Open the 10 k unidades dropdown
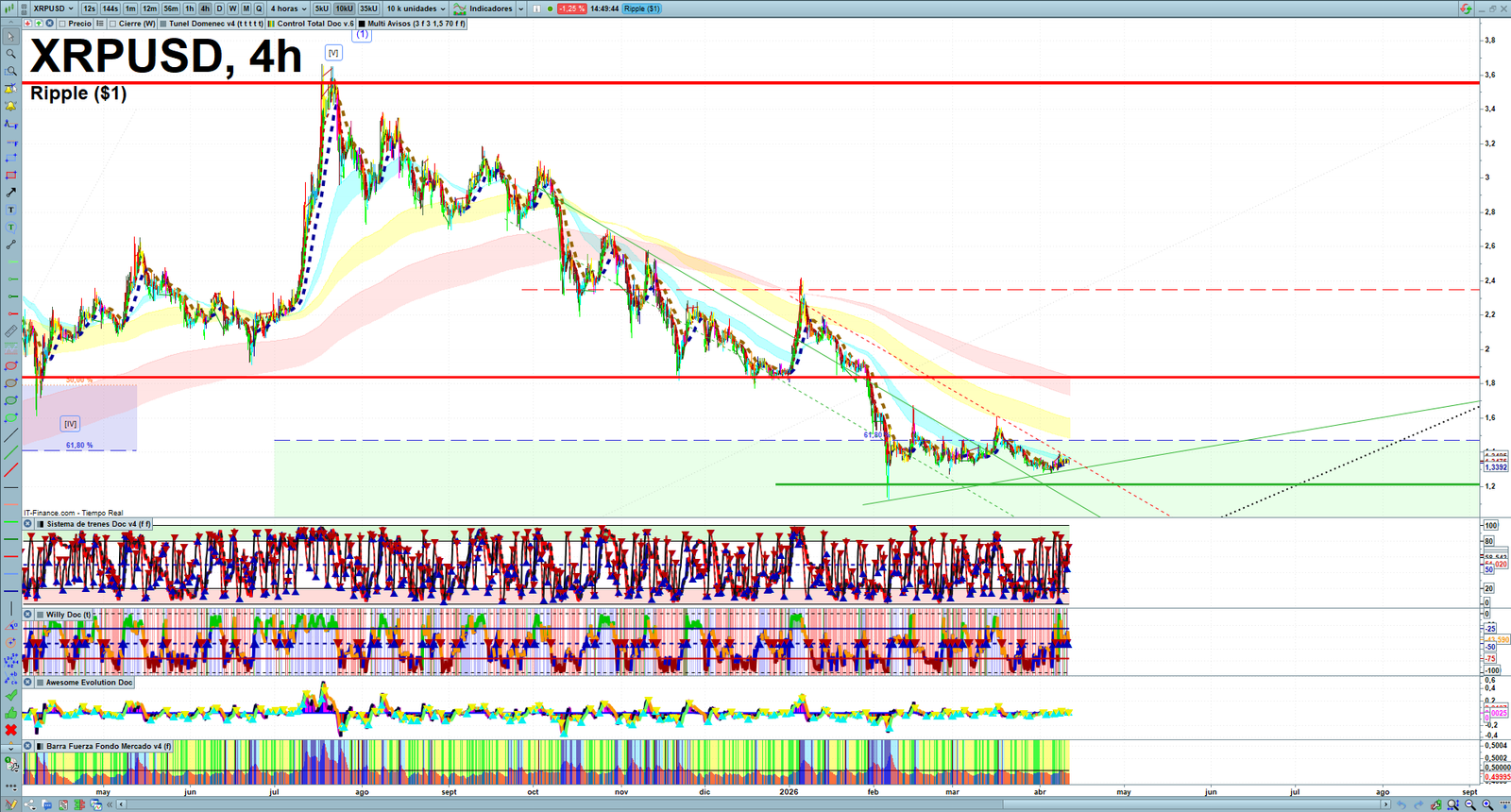The image size is (1511, 812). tap(416, 8)
